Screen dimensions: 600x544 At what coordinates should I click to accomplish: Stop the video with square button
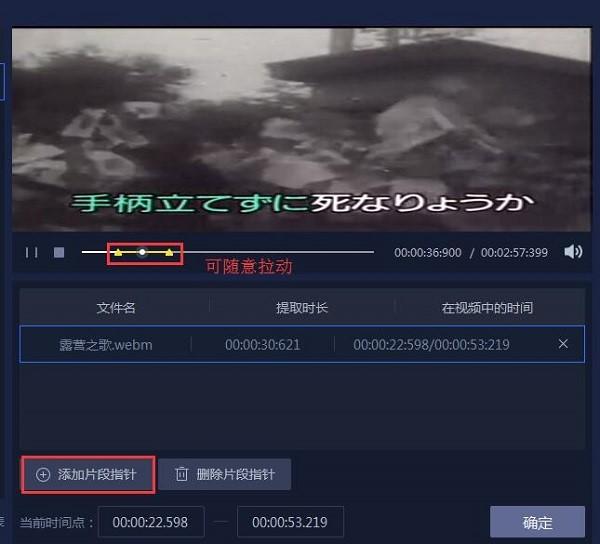click(x=59, y=252)
